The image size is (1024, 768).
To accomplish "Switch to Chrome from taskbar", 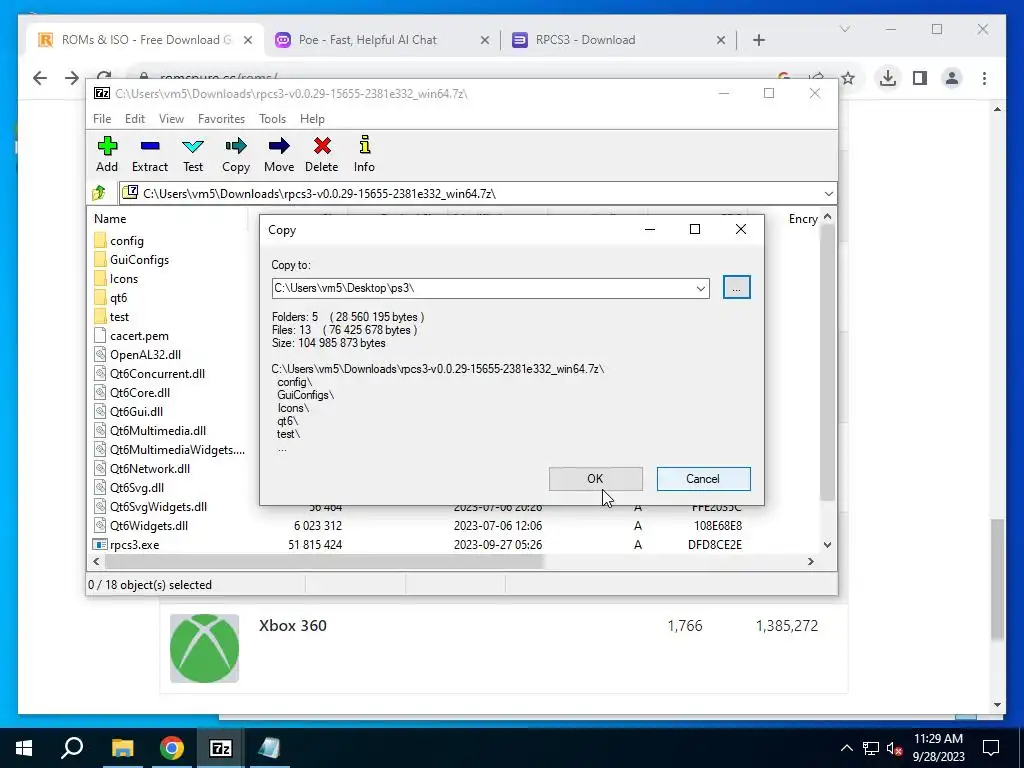I will pos(172,748).
